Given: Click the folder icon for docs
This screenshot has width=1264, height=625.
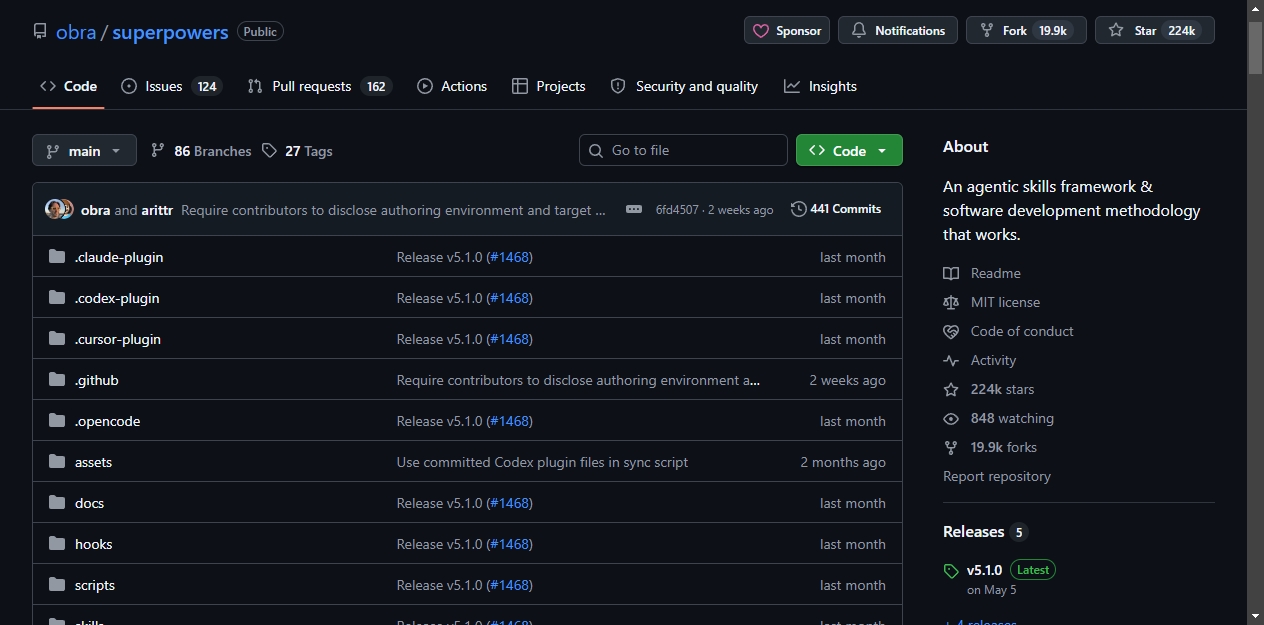Looking at the screenshot, I should click(57, 503).
